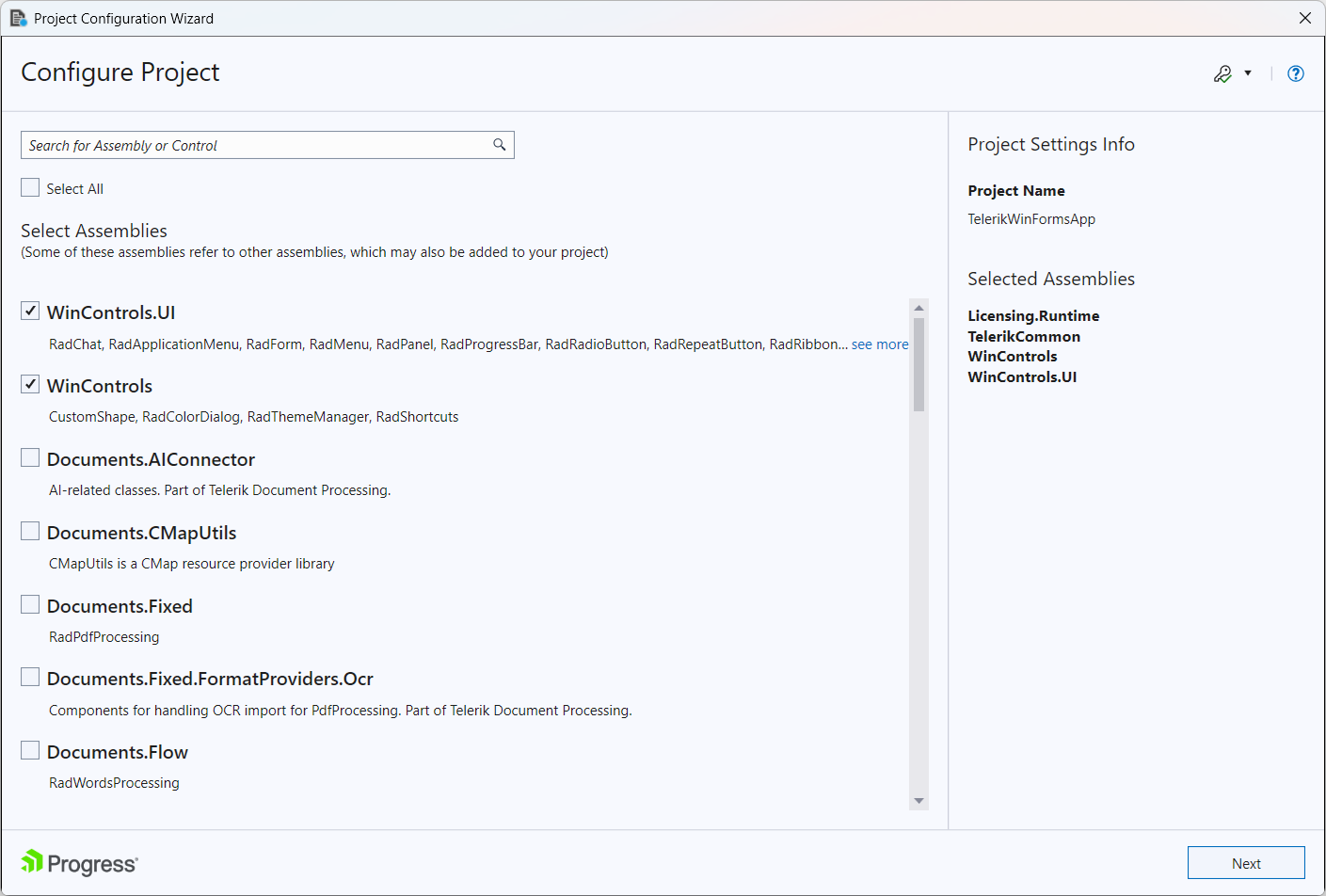
Task: Click the "see more" link under WinControls.UI
Action: tap(880, 344)
